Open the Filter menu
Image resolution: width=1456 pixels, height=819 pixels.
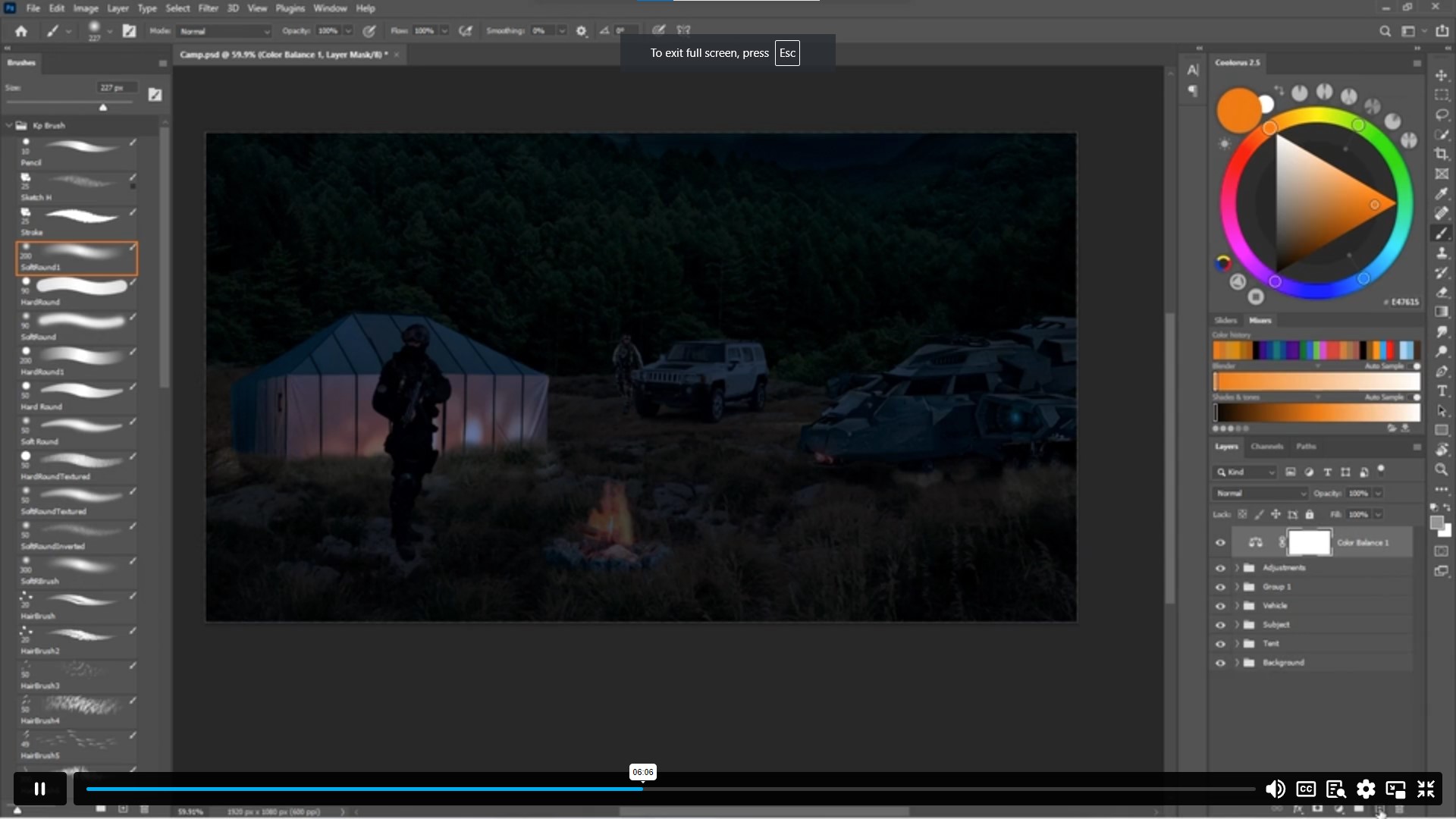(209, 8)
